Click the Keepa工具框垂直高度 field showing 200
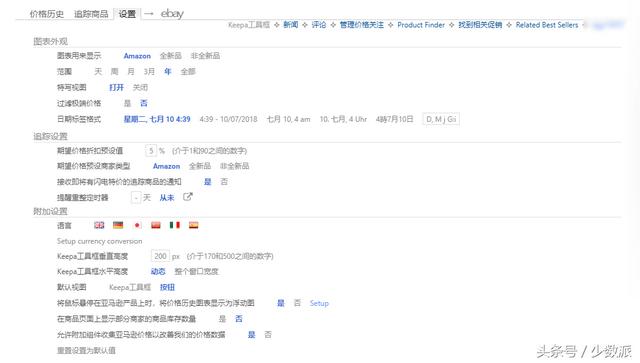Viewport: 640px width, 363px height. (x=160, y=256)
